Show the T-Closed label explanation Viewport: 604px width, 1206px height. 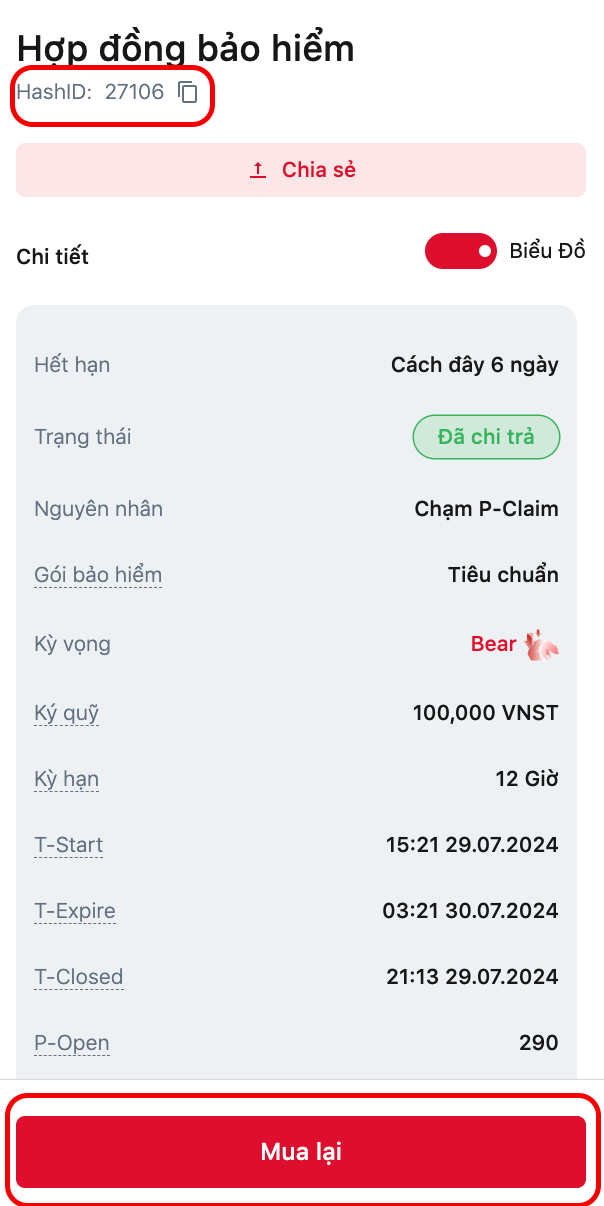click(78, 977)
